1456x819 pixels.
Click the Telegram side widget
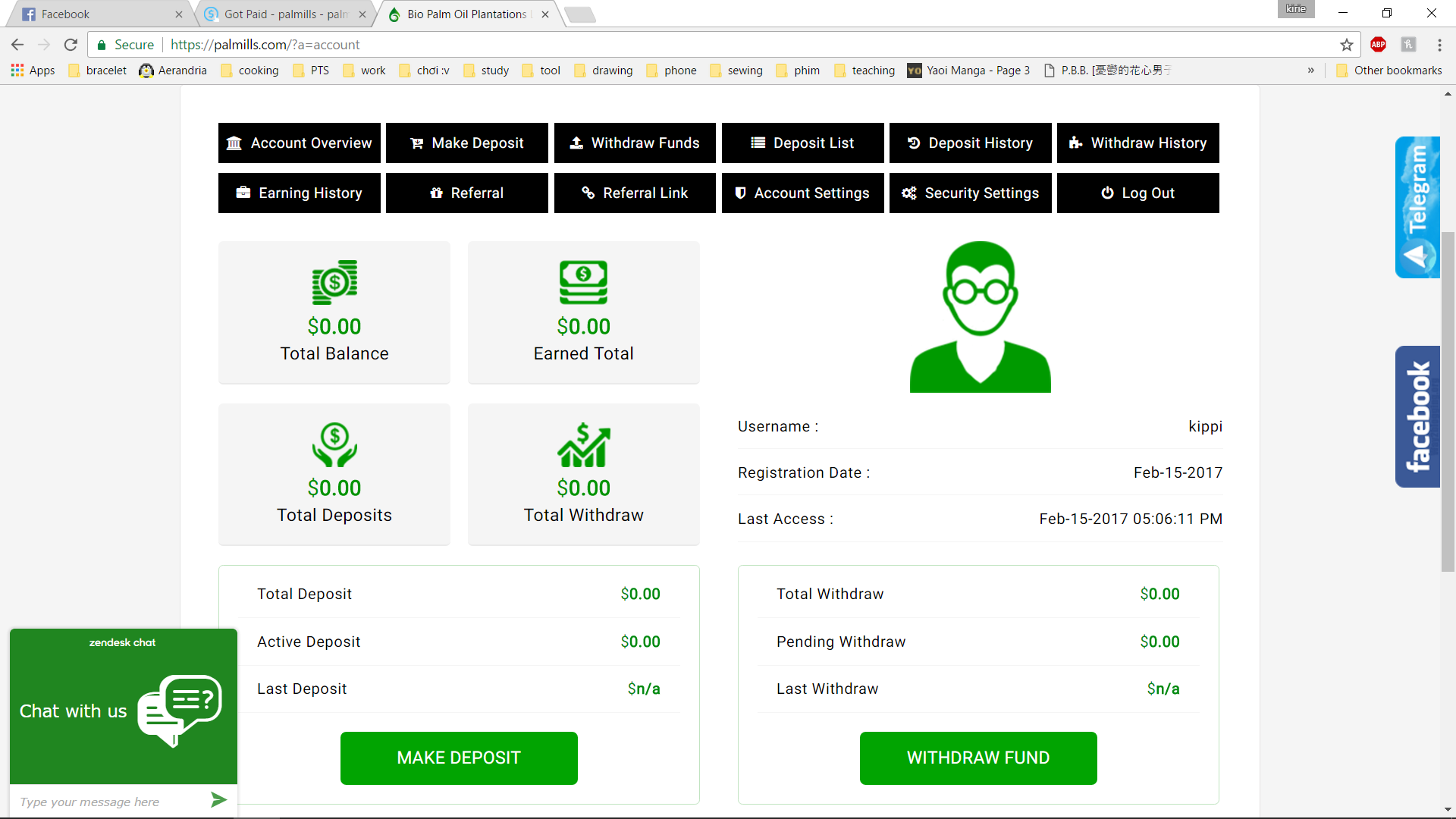1417,207
